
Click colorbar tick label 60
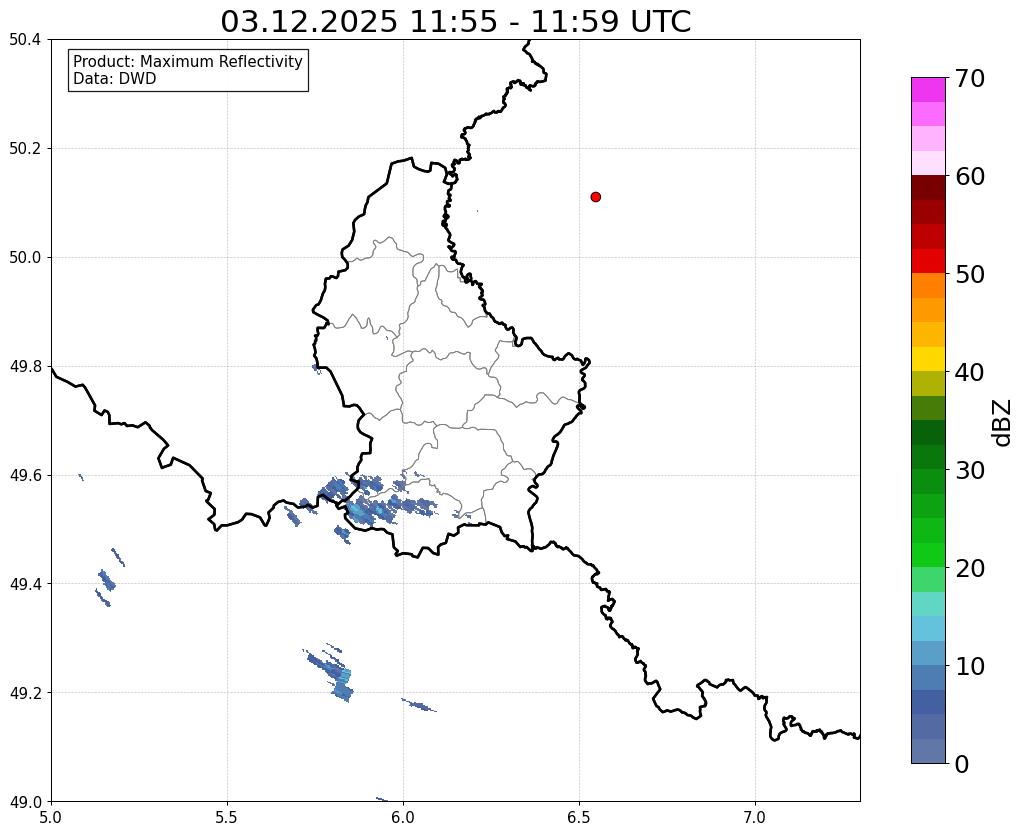pos(970,176)
